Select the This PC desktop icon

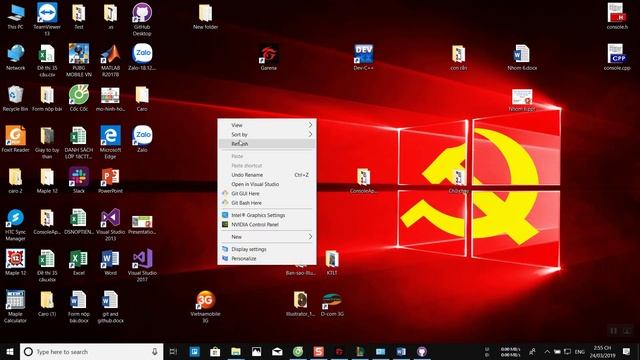16,16
